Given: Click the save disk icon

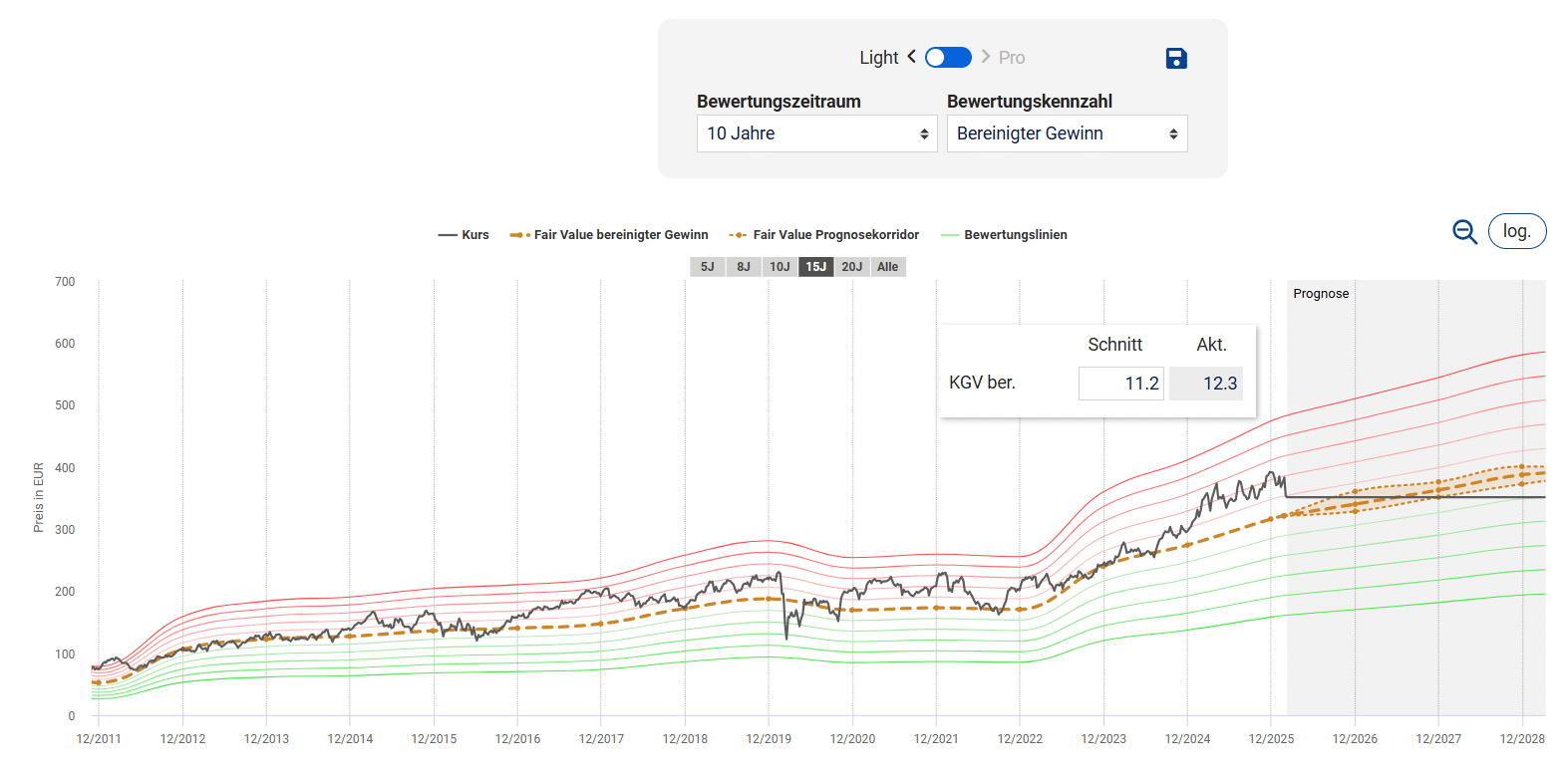Looking at the screenshot, I should coord(1176,59).
